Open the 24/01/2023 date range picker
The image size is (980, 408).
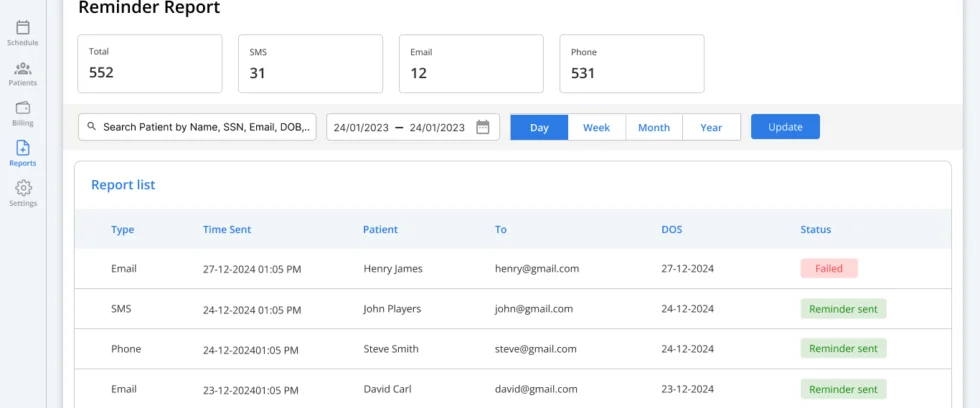[x=399, y=127]
